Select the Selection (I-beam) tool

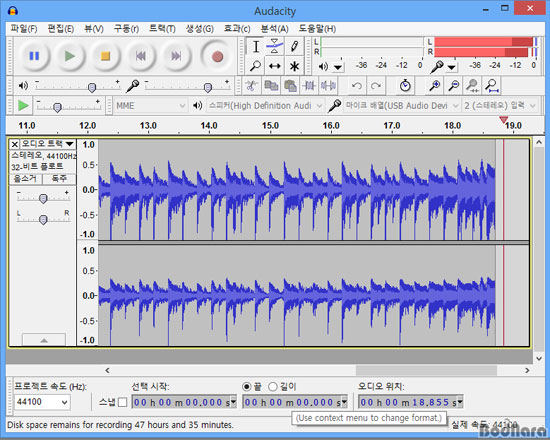coord(256,46)
